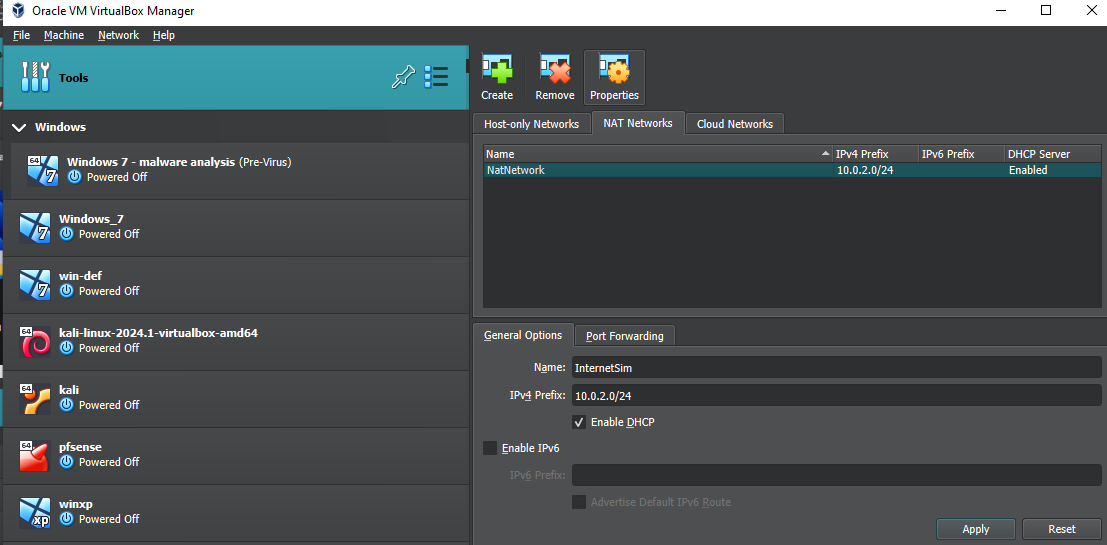Click the winxp VM icon
This screenshot has width=1107, height=545.
(35, 513)
